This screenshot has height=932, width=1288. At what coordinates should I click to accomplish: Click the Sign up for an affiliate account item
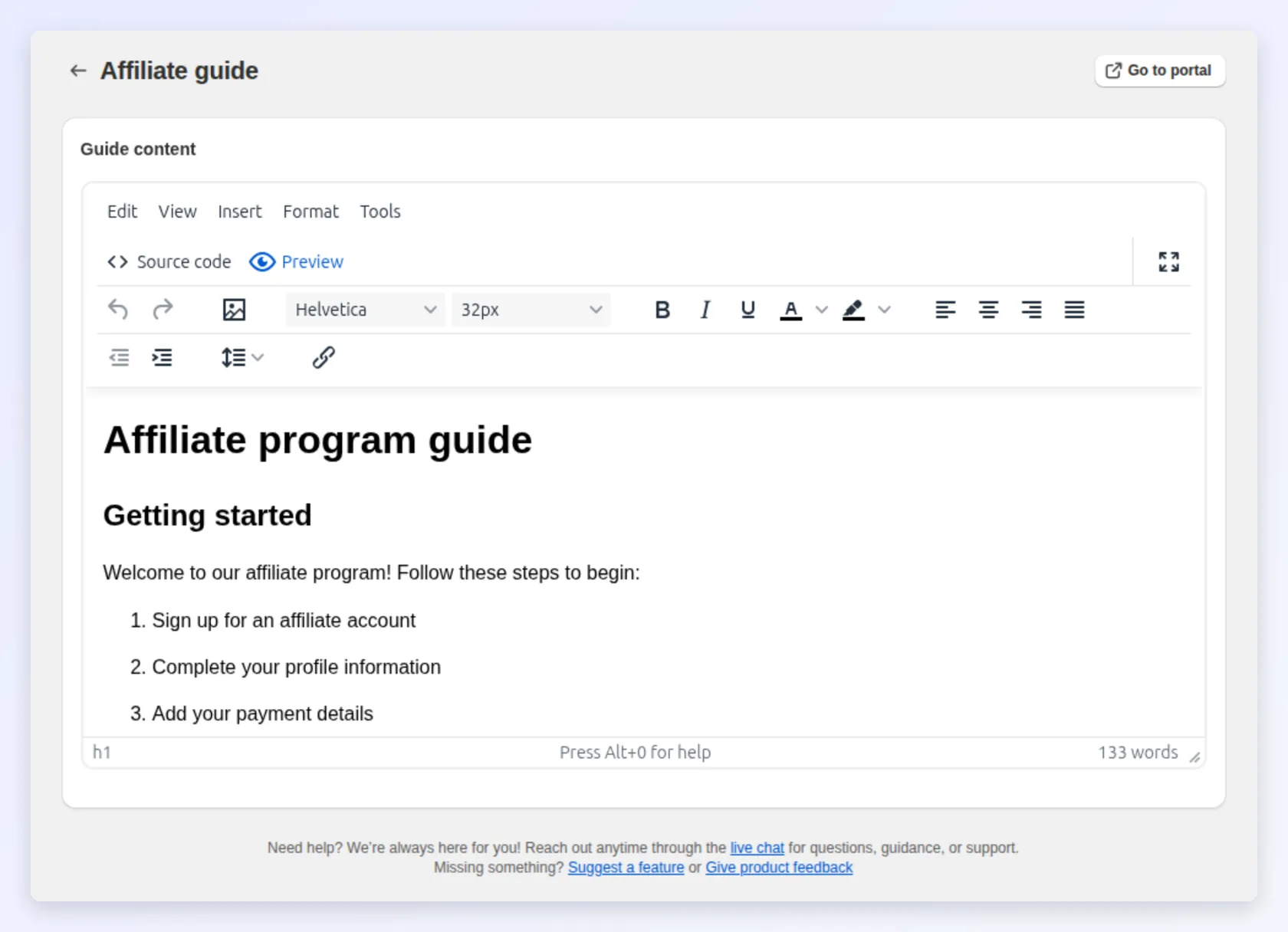tap(284, 620)
